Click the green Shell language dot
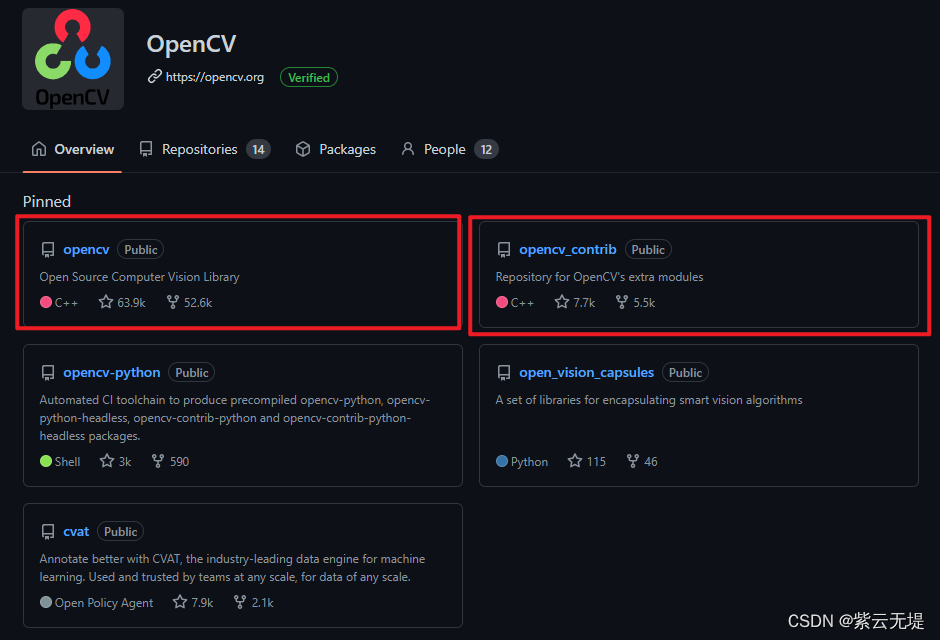 point(46,461)
